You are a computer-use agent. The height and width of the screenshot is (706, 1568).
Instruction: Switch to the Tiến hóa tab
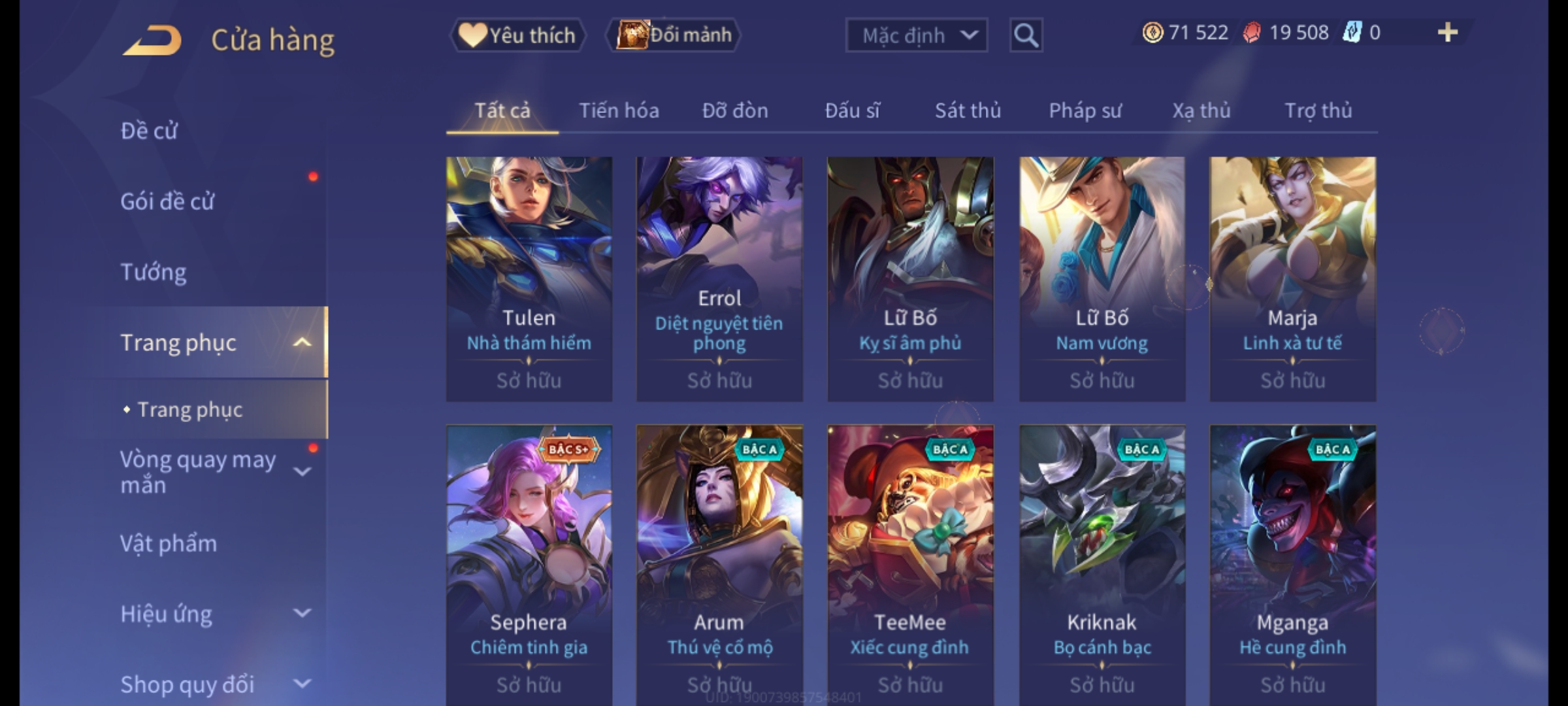619,111
